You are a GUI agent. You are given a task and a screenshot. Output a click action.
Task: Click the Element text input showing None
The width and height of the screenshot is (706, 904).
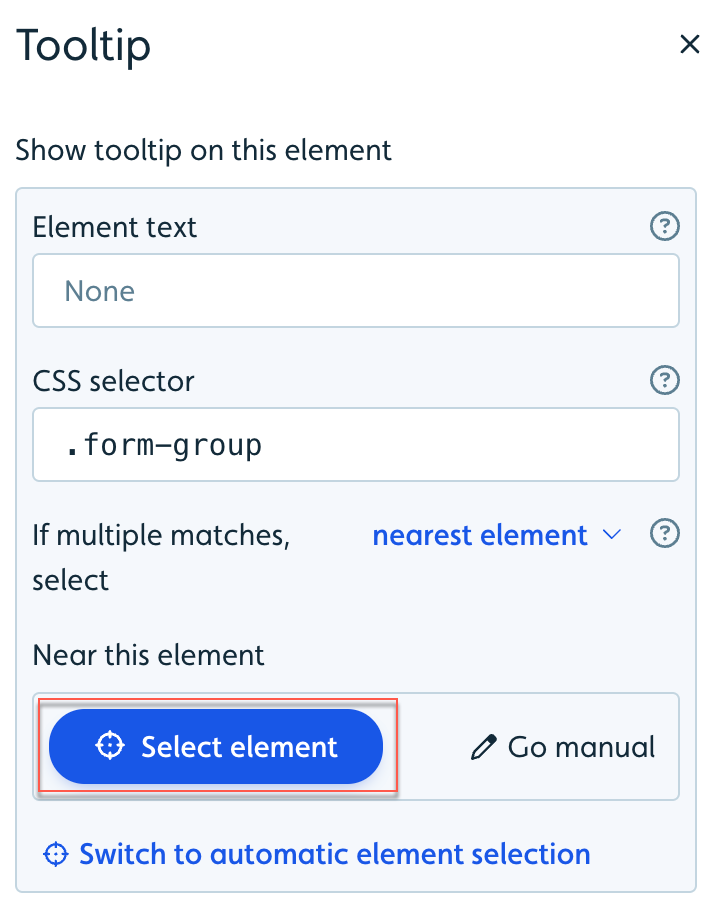pyautogui.click(x=356, y=291)
